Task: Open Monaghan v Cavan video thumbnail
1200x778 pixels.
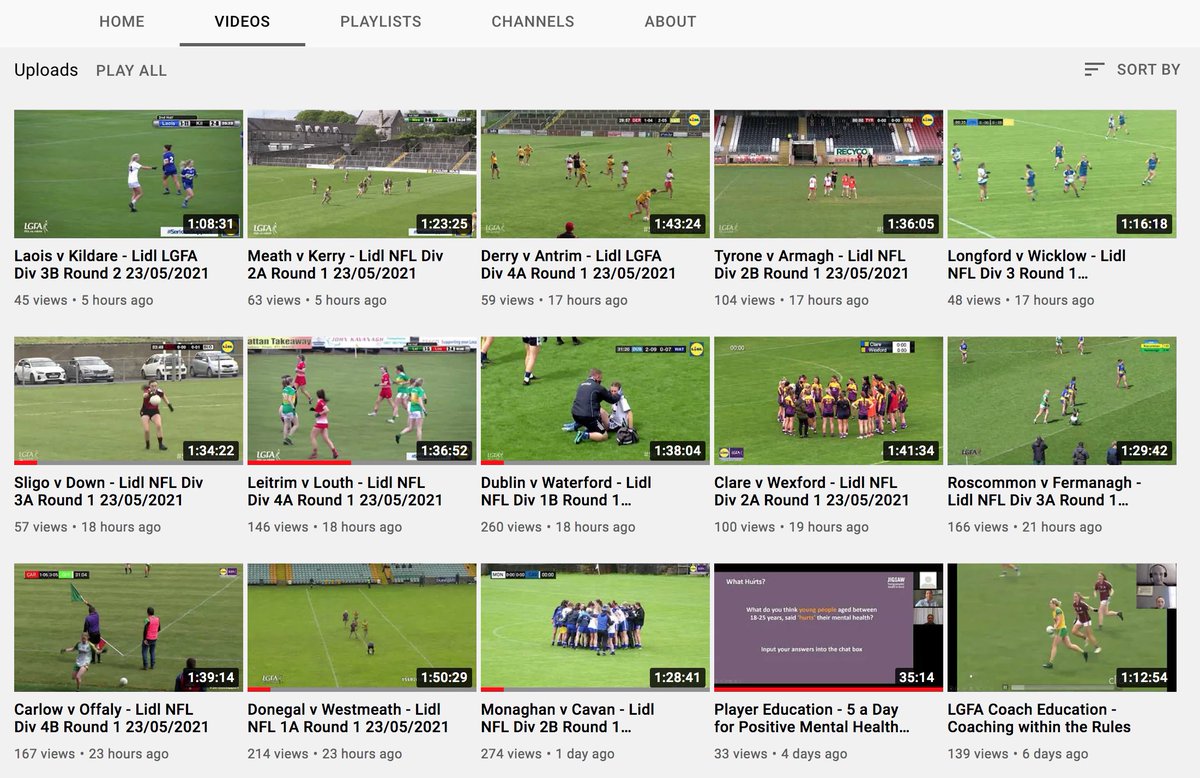Action: pos(595,628)
